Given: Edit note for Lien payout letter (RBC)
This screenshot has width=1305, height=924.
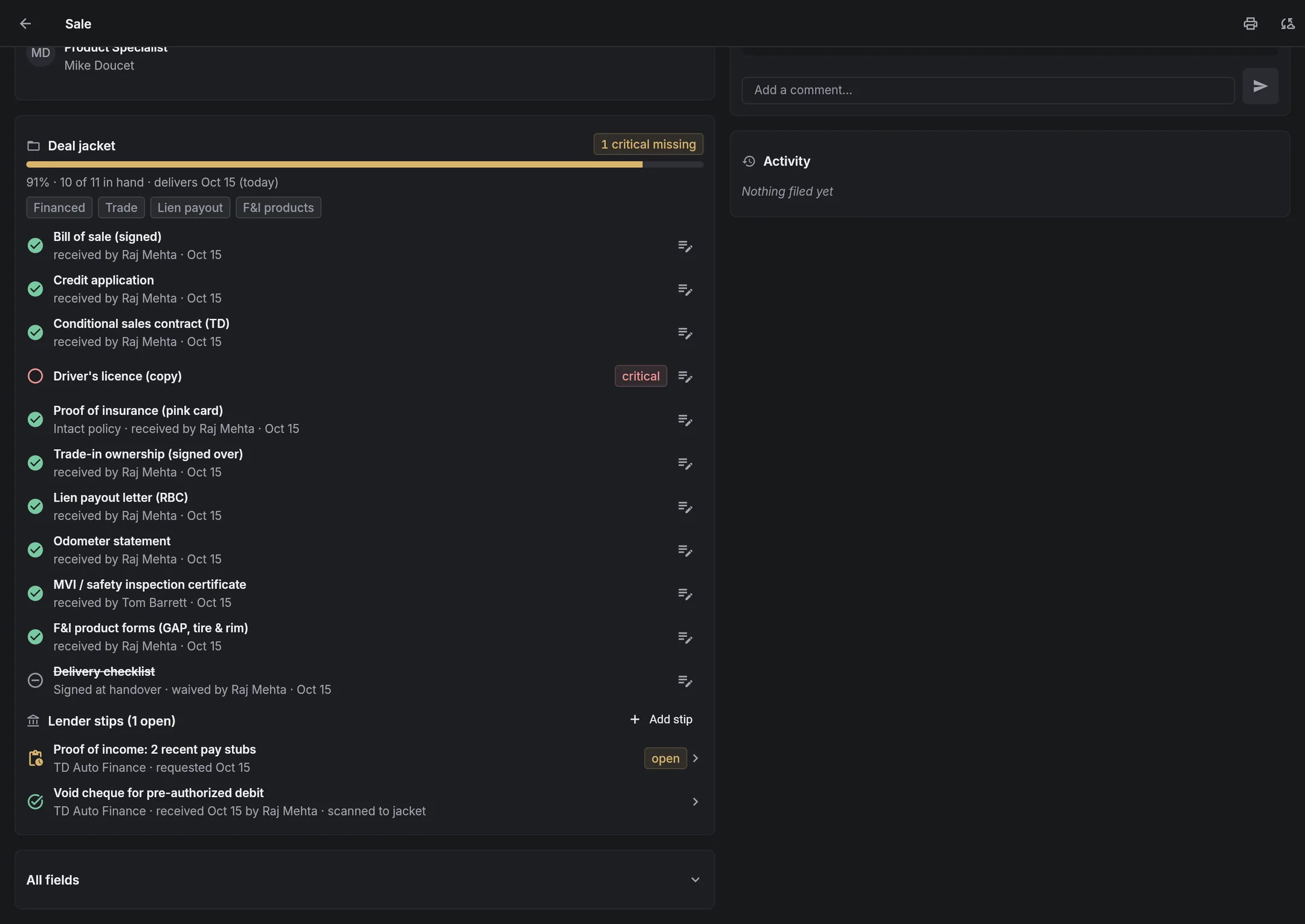Looking at the screenshot, I should click(x=685, y=507).
